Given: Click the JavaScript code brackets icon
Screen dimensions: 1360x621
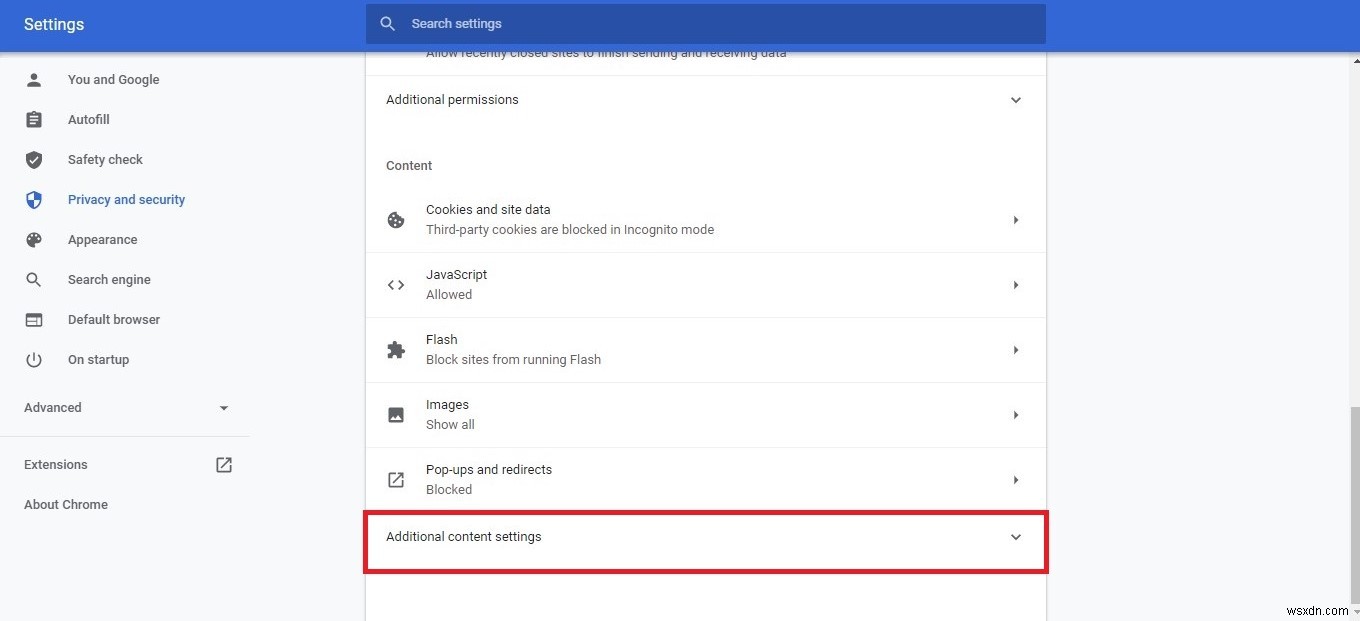Looking at the screenshot, I should click(x=396, y=285).
